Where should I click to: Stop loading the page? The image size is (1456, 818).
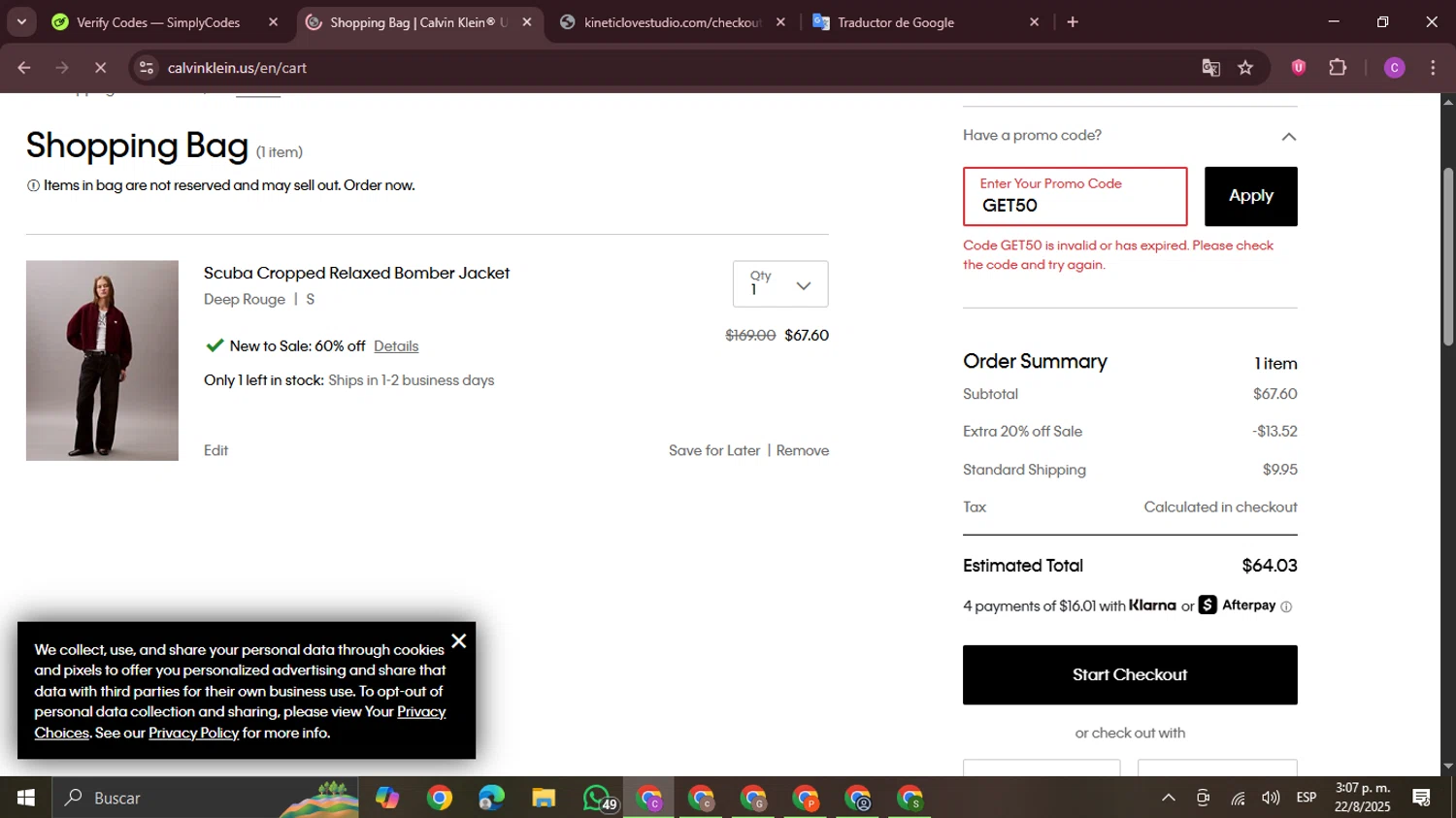click(102, 68)
